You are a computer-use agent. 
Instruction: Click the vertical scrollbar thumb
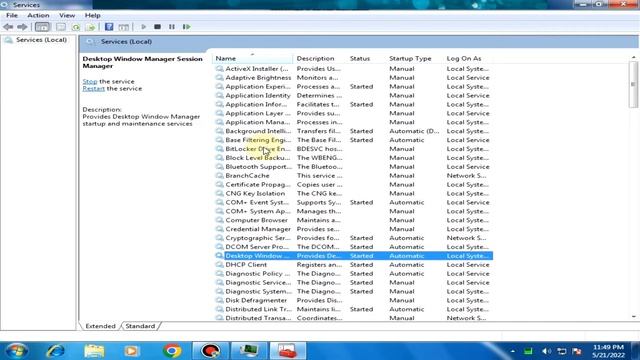(633, 84)
